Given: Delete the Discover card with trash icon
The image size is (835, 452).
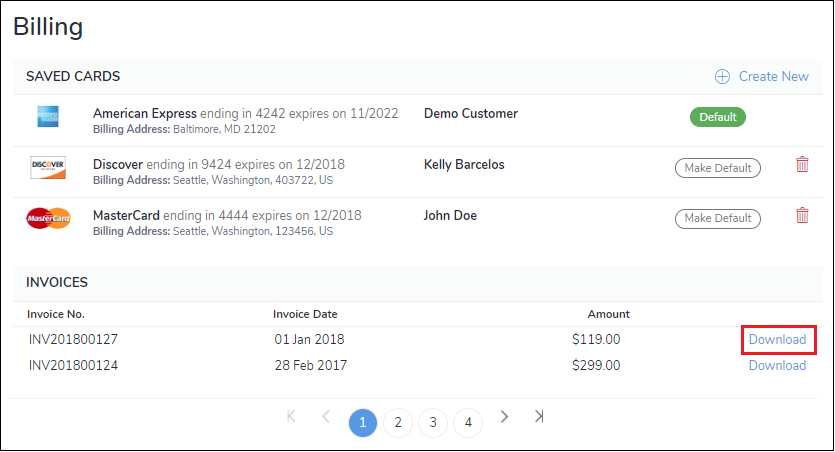Looking at the screenshot, I should [x=801, y=165].
